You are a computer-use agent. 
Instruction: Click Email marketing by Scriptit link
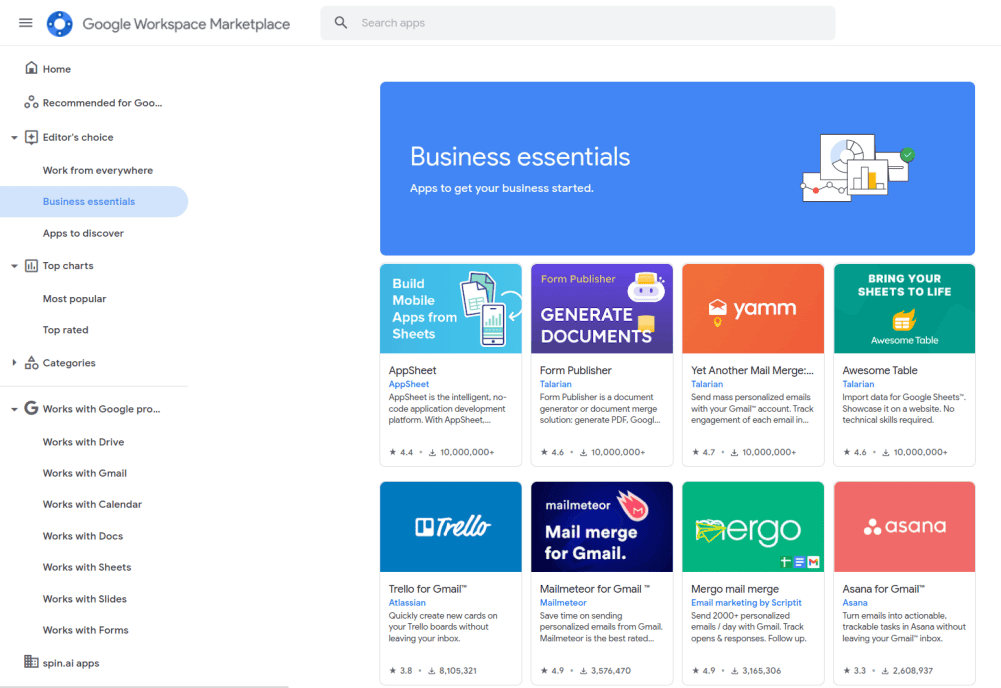click(x=746, y=602)
